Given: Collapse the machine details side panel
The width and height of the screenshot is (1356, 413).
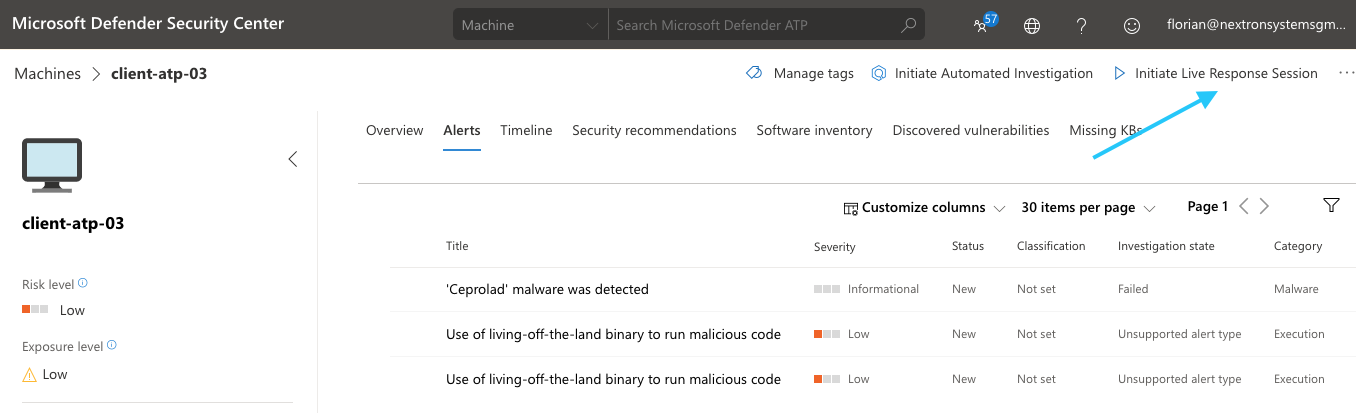Looking at the screenshot, I should (293, 159).
